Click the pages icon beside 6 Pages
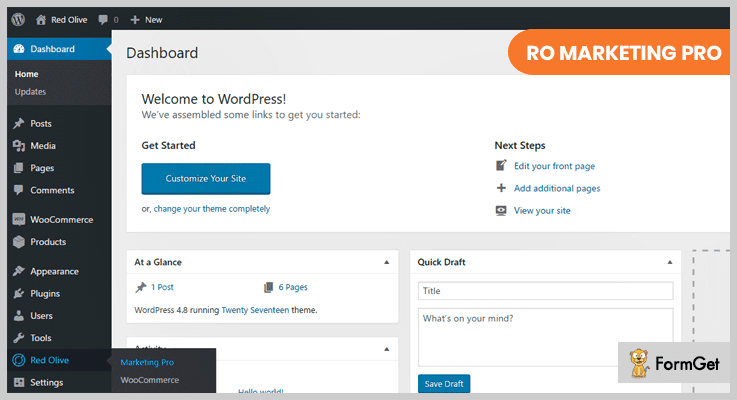This screenshot has width=737, height=400. point(268,287)
